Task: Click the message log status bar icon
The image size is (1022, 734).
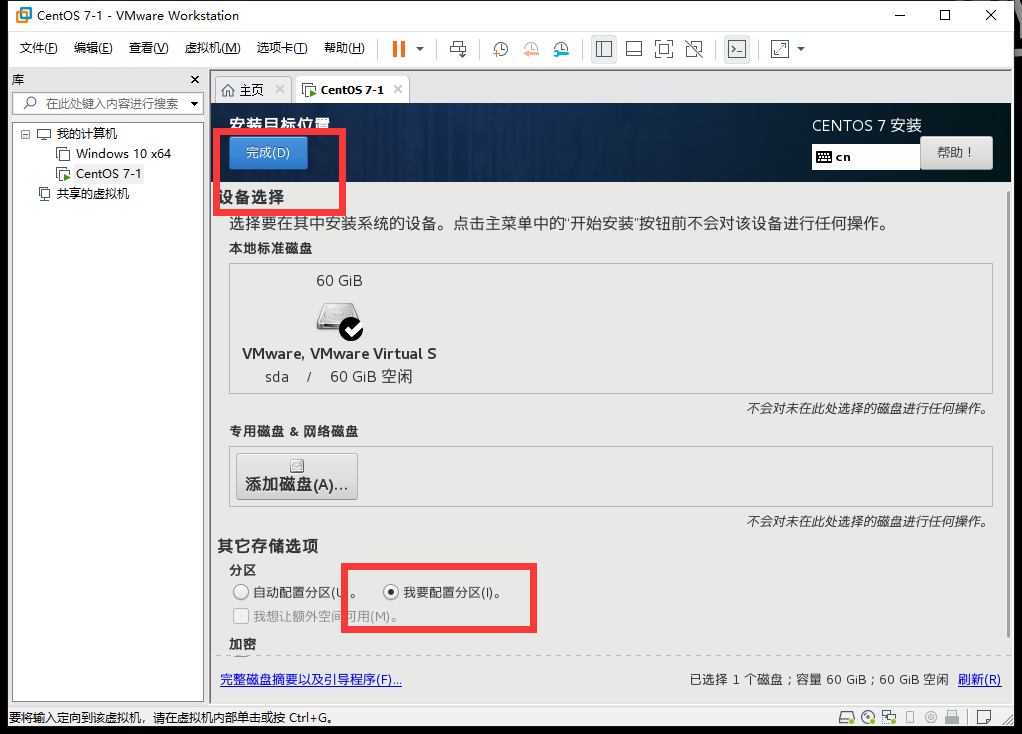Action: (984, 718)
